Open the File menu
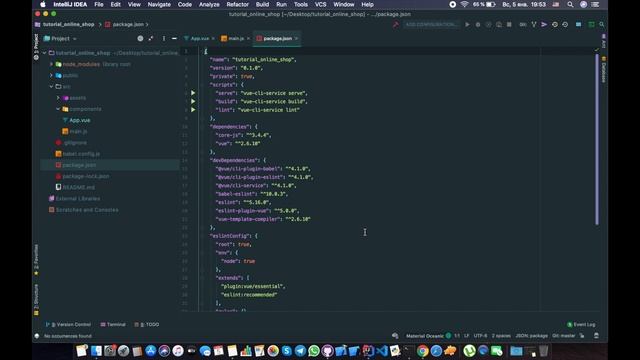Screen dimensions: 640x360 click(99, 4)
